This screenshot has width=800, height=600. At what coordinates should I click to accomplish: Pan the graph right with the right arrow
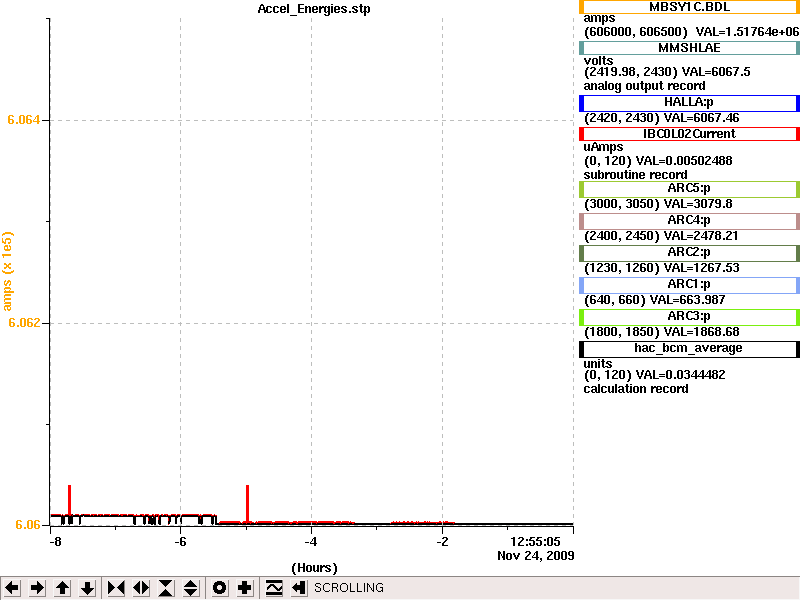point(37,588)
